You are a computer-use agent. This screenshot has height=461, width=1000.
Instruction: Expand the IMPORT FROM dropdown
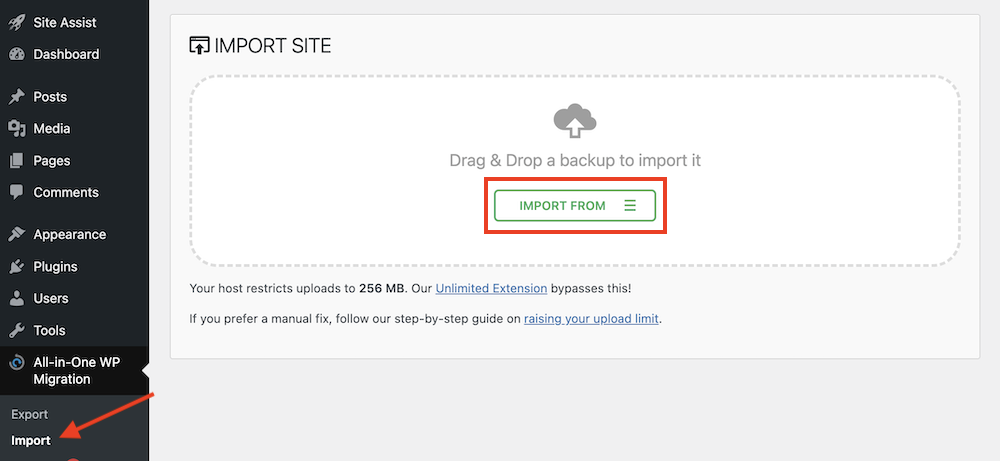click(x=575, y=205)
